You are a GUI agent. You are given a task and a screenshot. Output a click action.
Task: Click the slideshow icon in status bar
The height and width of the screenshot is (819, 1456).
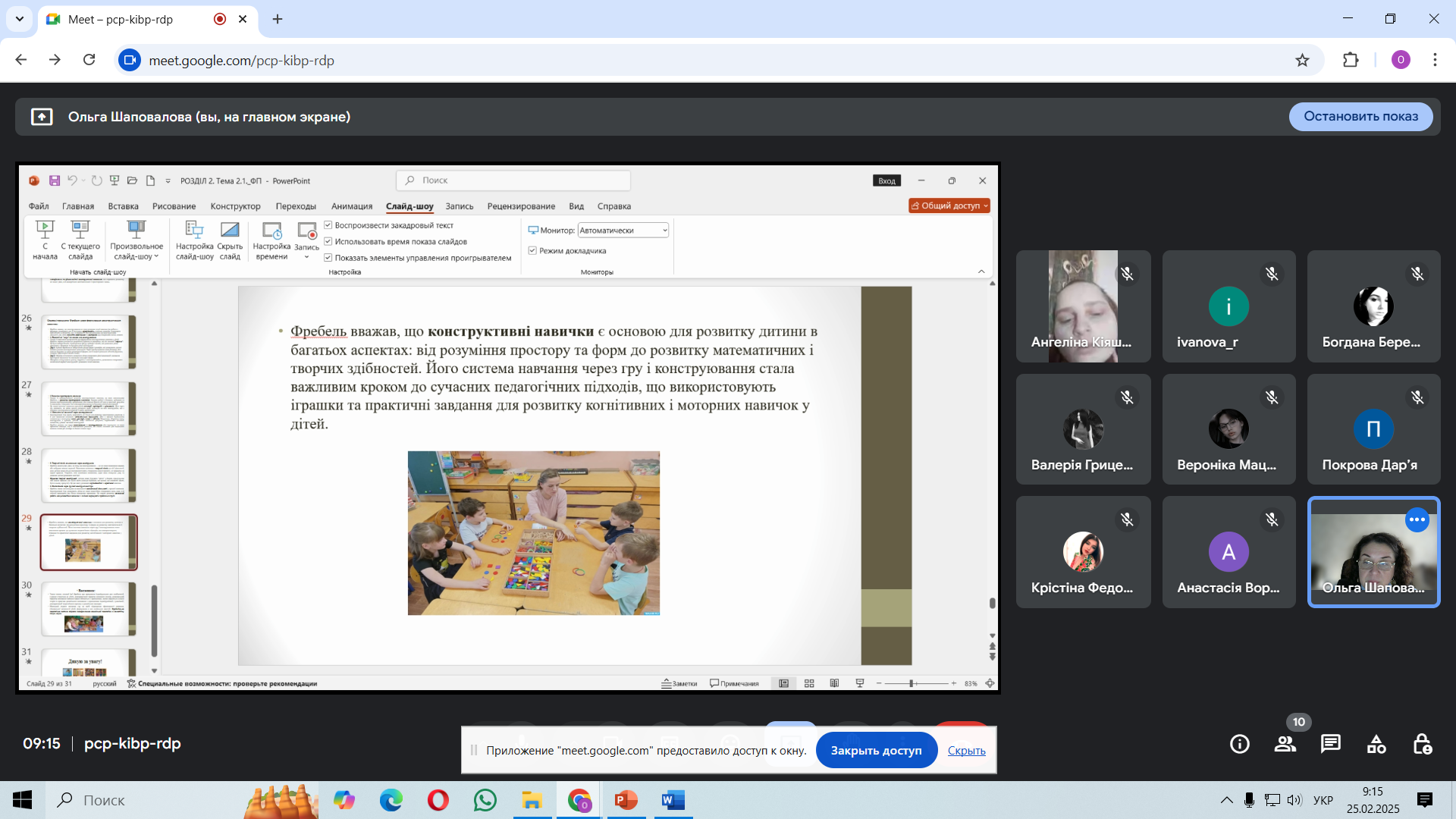[860, 683]
